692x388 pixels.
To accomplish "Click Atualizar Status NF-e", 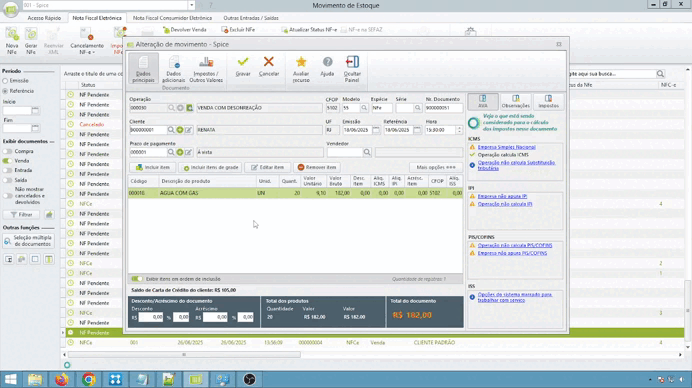I will point(309,30).
